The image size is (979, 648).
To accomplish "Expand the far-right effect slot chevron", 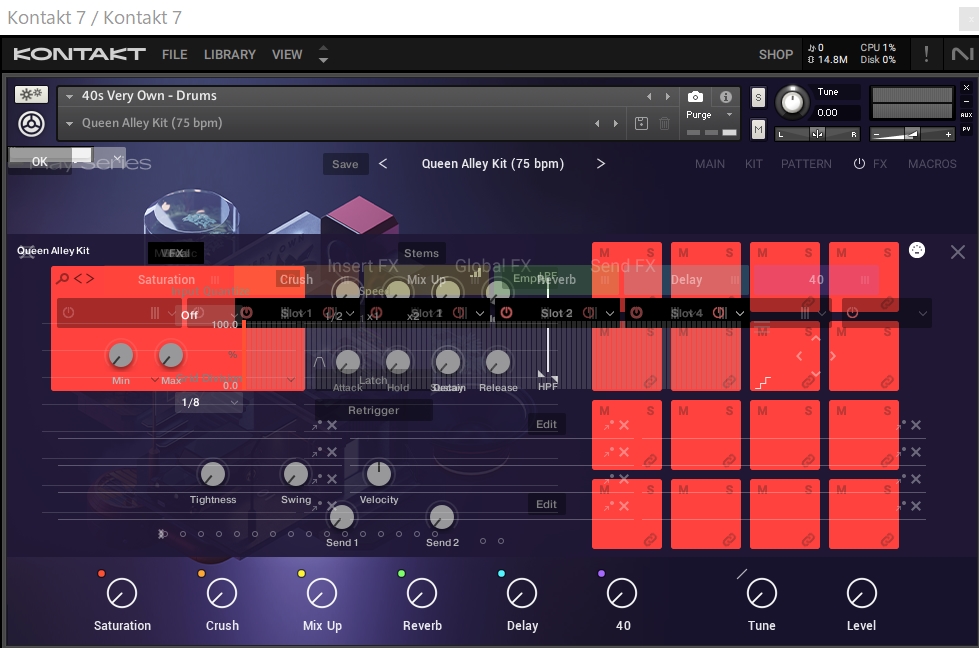I will click(923, 313).
